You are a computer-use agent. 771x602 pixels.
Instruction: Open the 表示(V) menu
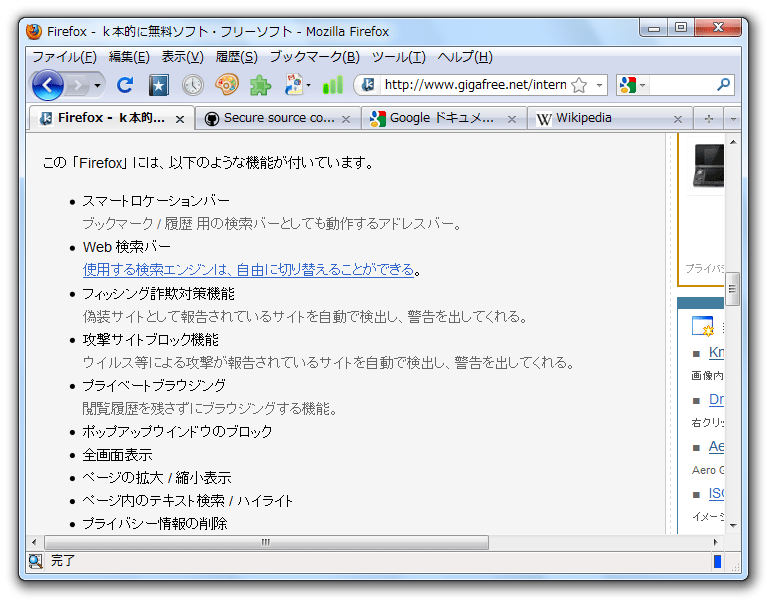pos(182,57)
